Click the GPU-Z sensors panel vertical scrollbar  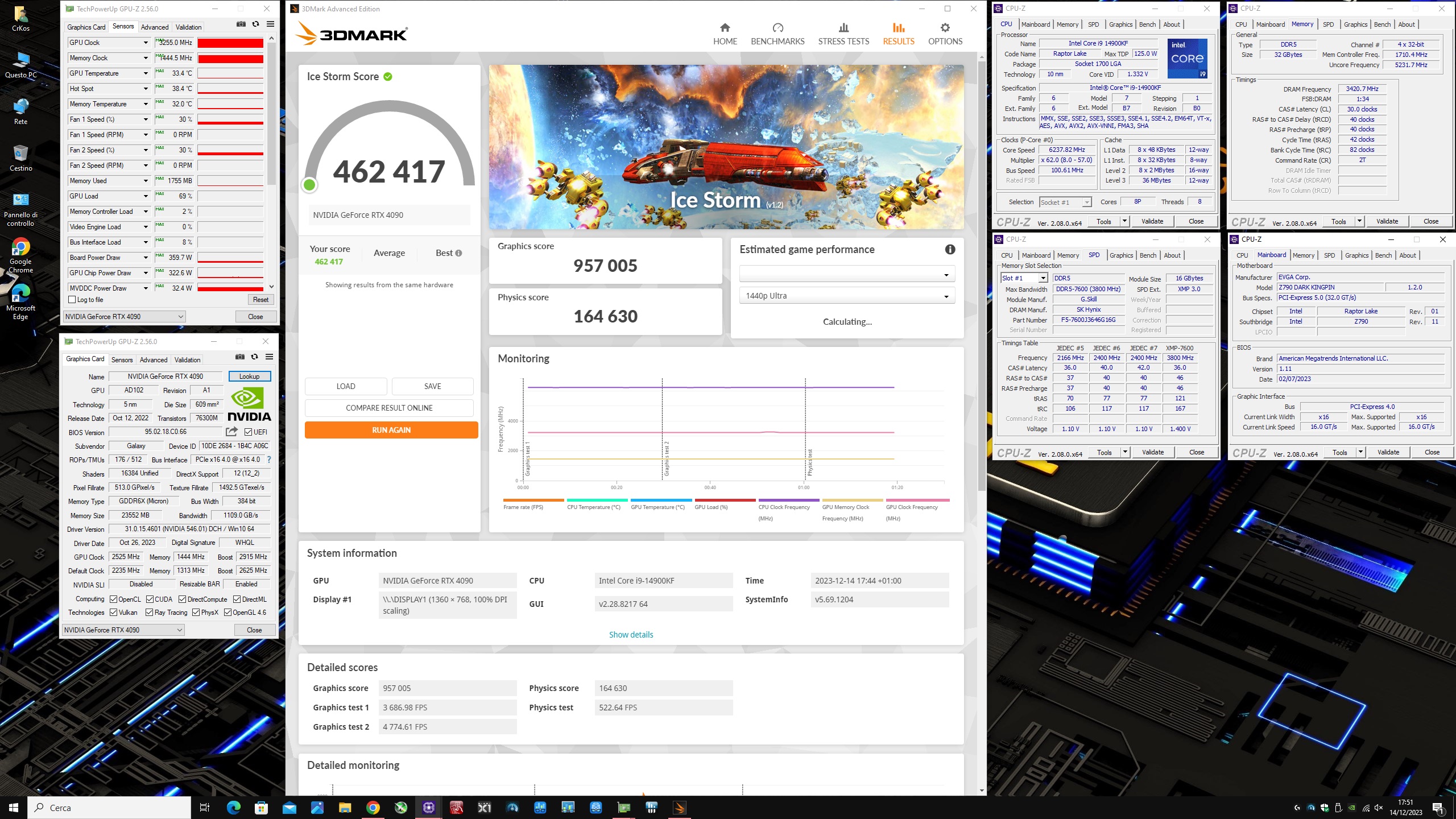tap(271, 162)
